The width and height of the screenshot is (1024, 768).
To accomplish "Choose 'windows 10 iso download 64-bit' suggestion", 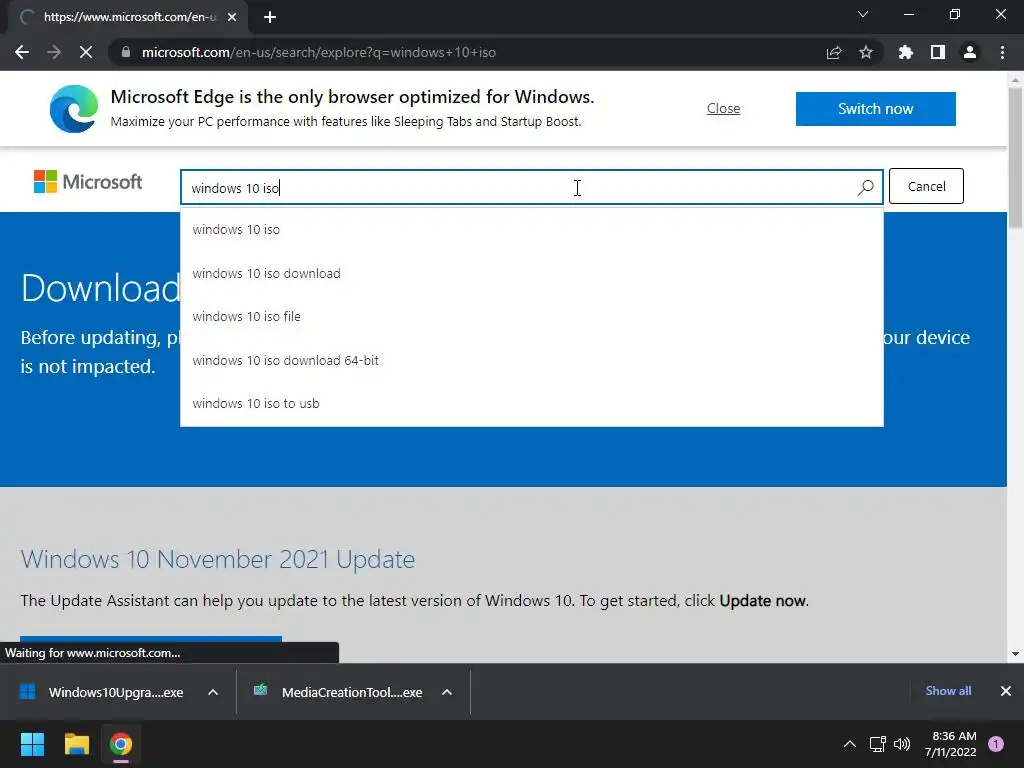I will [532, 360].
